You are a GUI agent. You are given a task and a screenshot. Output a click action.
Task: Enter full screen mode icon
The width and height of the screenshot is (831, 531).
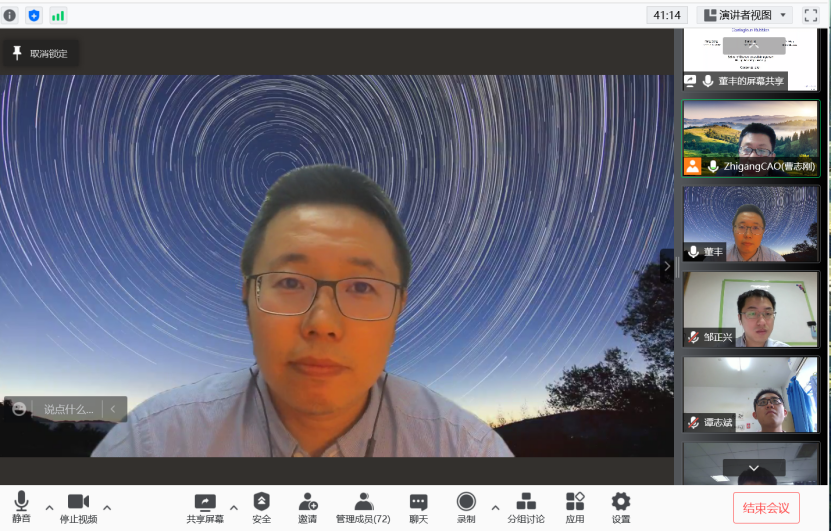(x=811, y=15)
